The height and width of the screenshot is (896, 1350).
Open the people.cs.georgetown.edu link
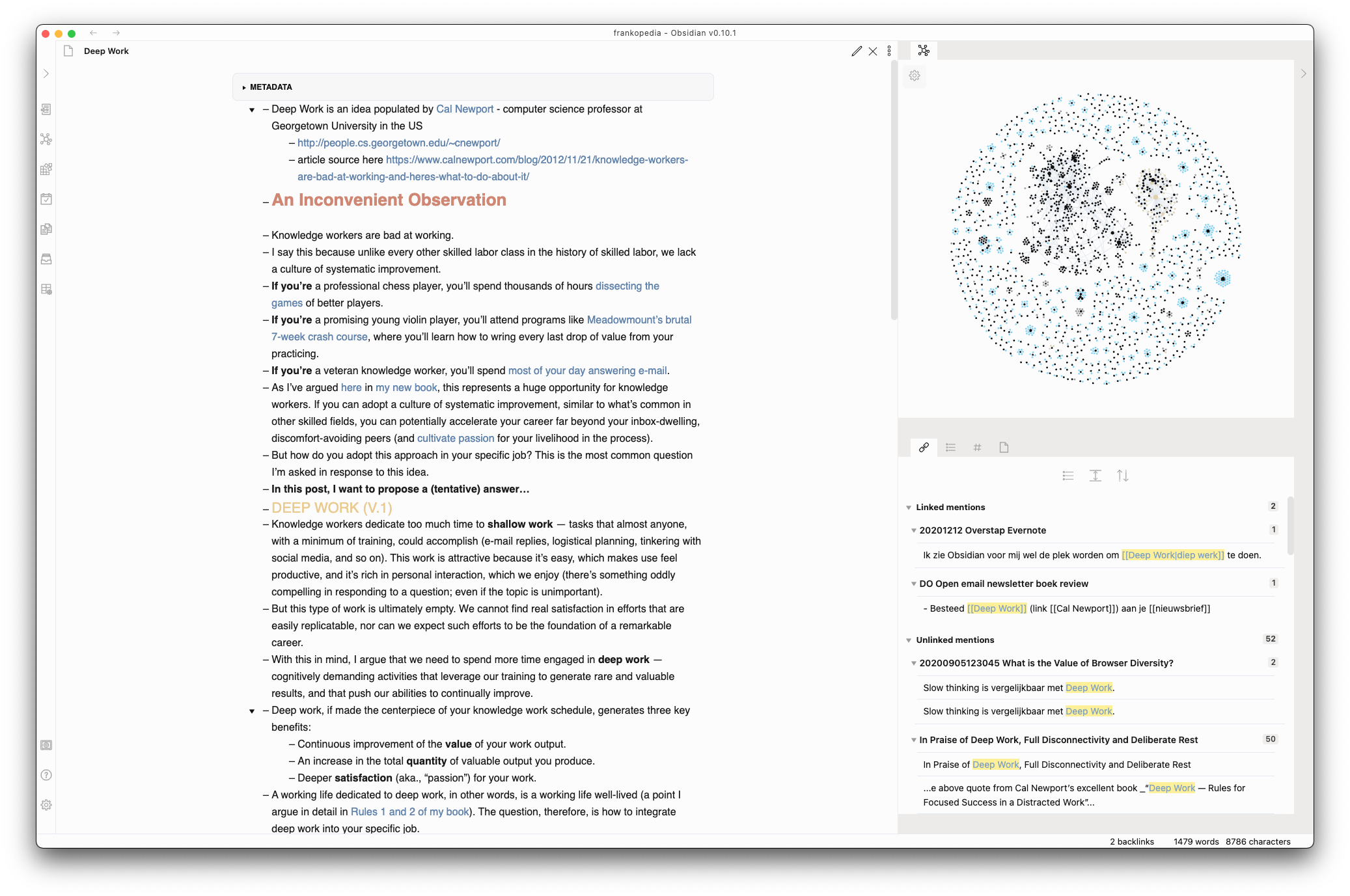(x=399, y=143)
